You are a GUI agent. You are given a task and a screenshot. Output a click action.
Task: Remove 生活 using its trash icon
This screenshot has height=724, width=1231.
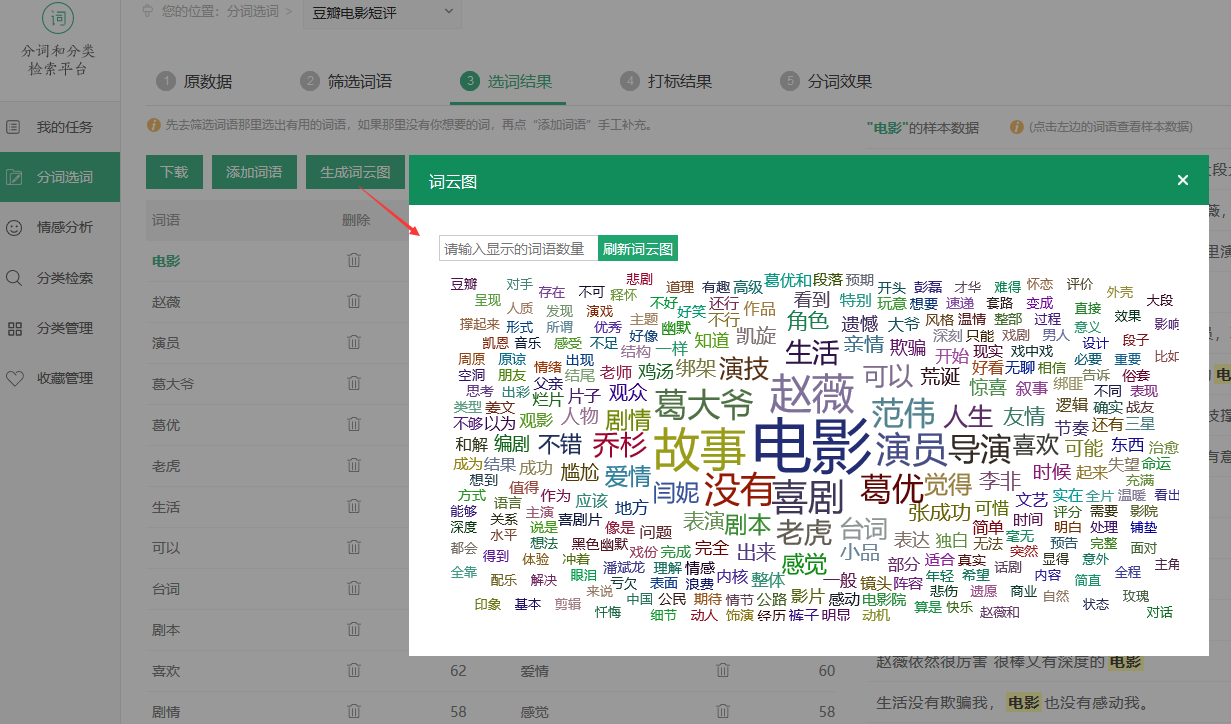tap(354, 507)
